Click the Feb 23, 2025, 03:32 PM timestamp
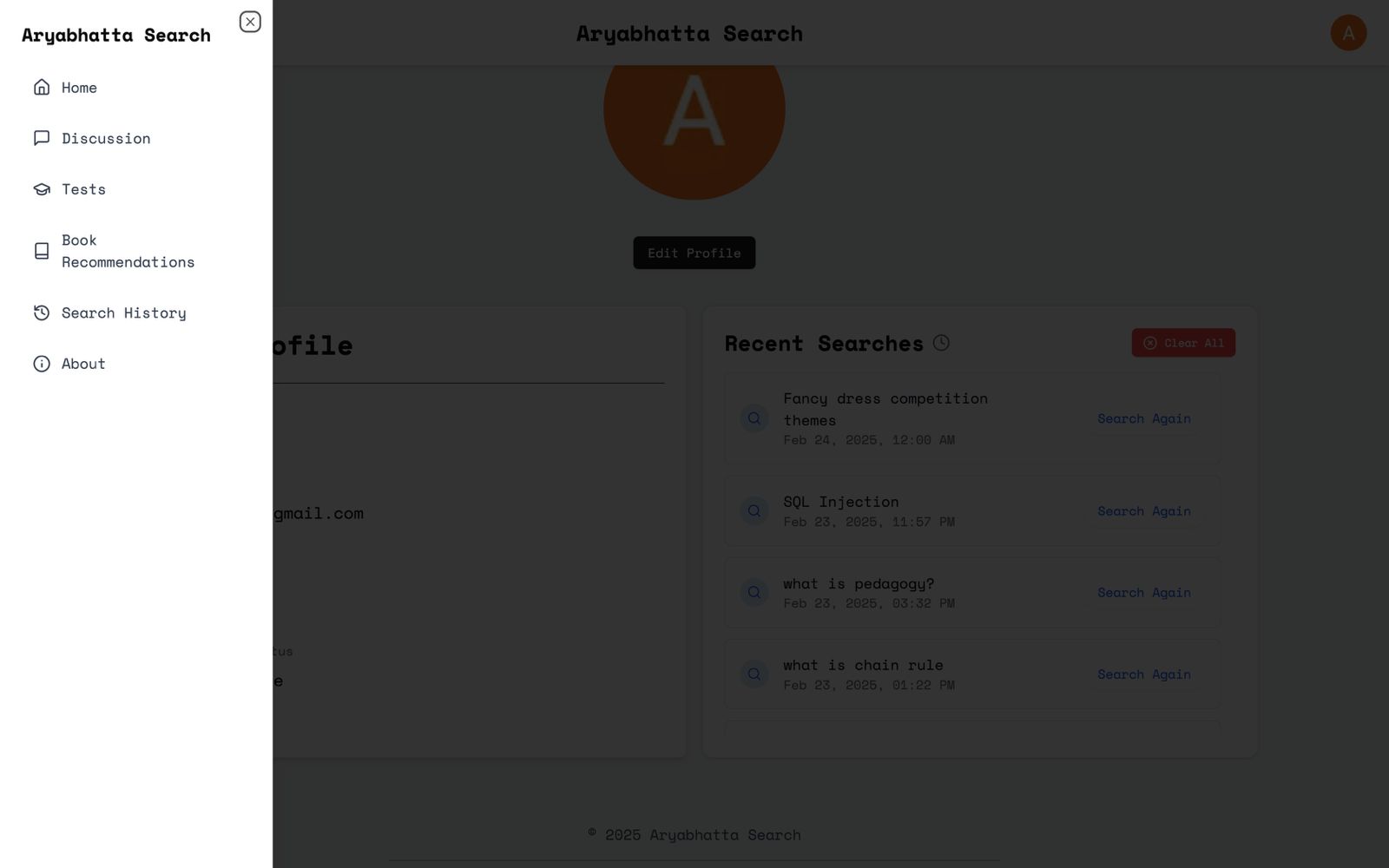 (x=869, y=603)
